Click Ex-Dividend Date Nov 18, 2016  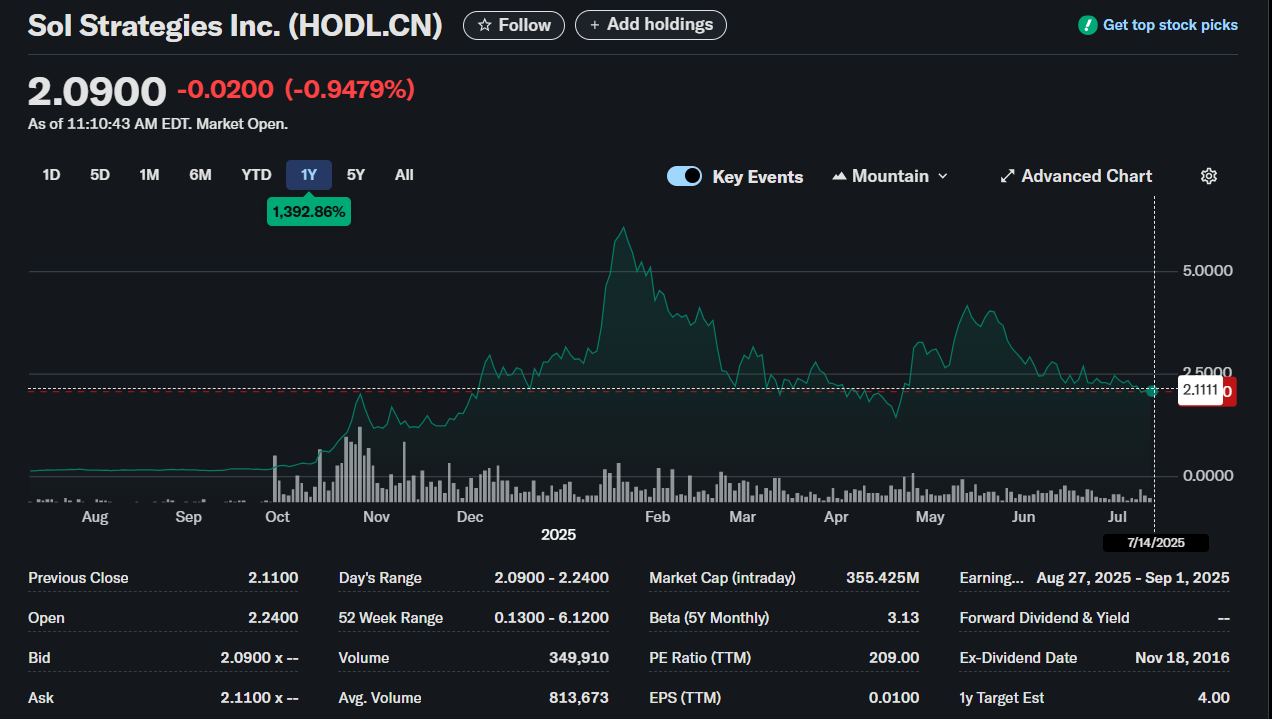tap(1182, 658)
